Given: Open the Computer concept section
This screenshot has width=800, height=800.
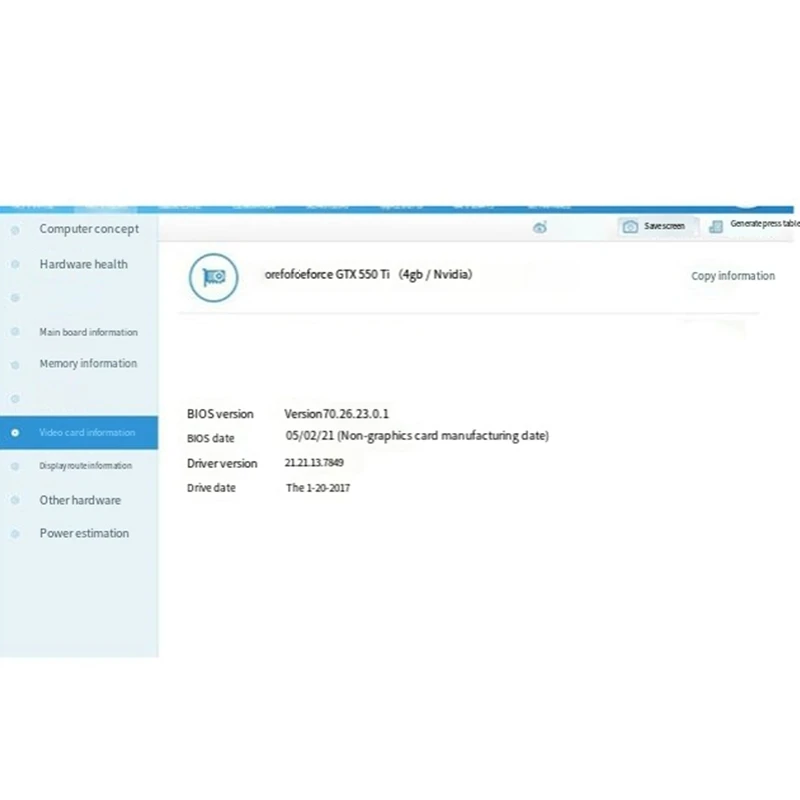Looking at the screenshot, I should pyautogui.click(x=89, y=229).
